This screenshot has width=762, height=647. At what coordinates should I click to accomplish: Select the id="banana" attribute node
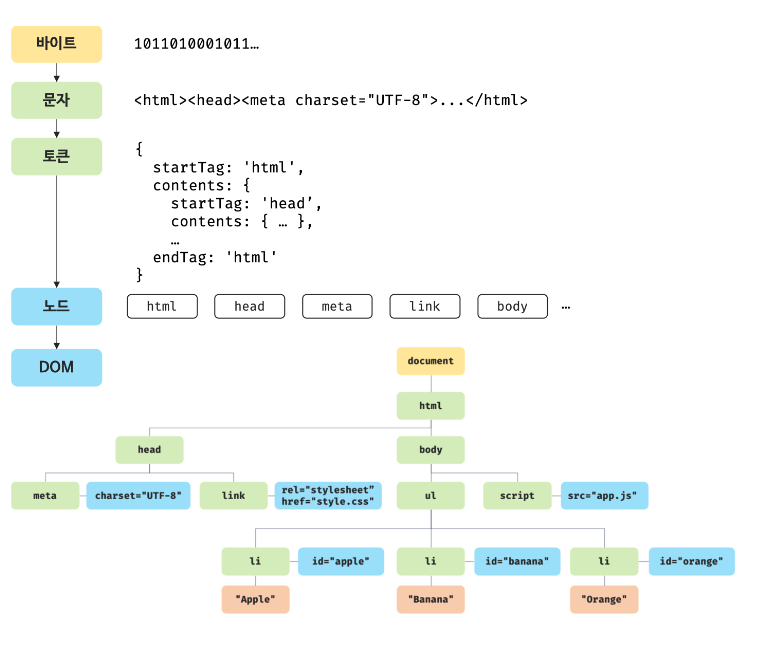tap(517, 561)
